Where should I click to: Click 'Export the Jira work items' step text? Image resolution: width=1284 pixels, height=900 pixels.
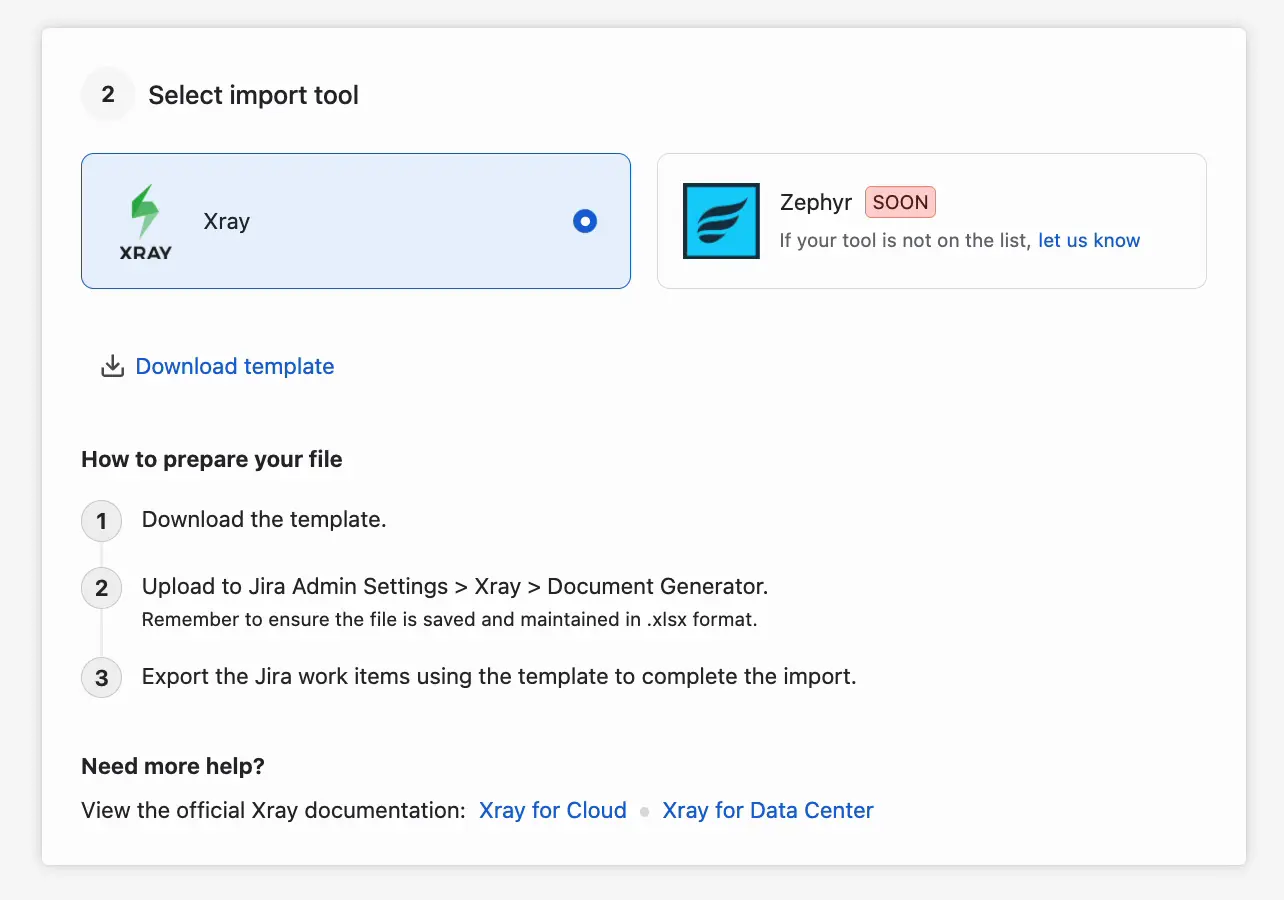[x=499, y=676]
